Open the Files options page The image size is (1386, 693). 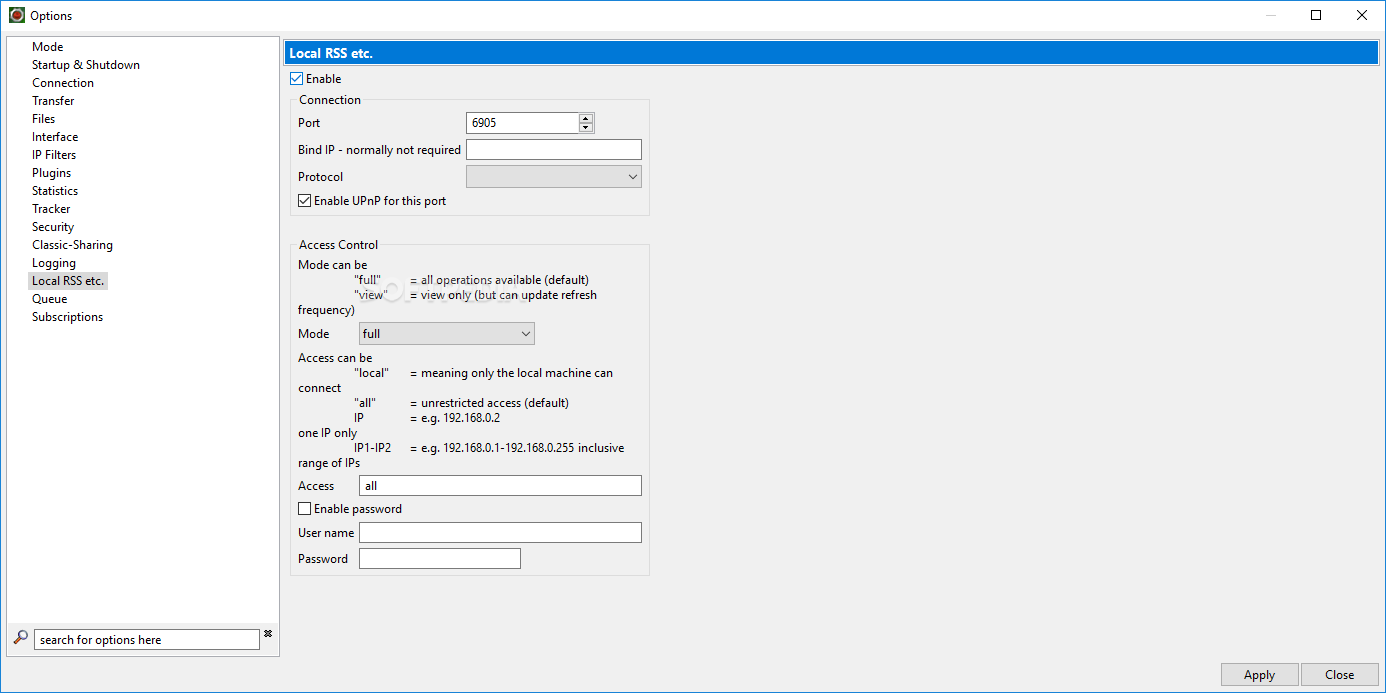44,119
